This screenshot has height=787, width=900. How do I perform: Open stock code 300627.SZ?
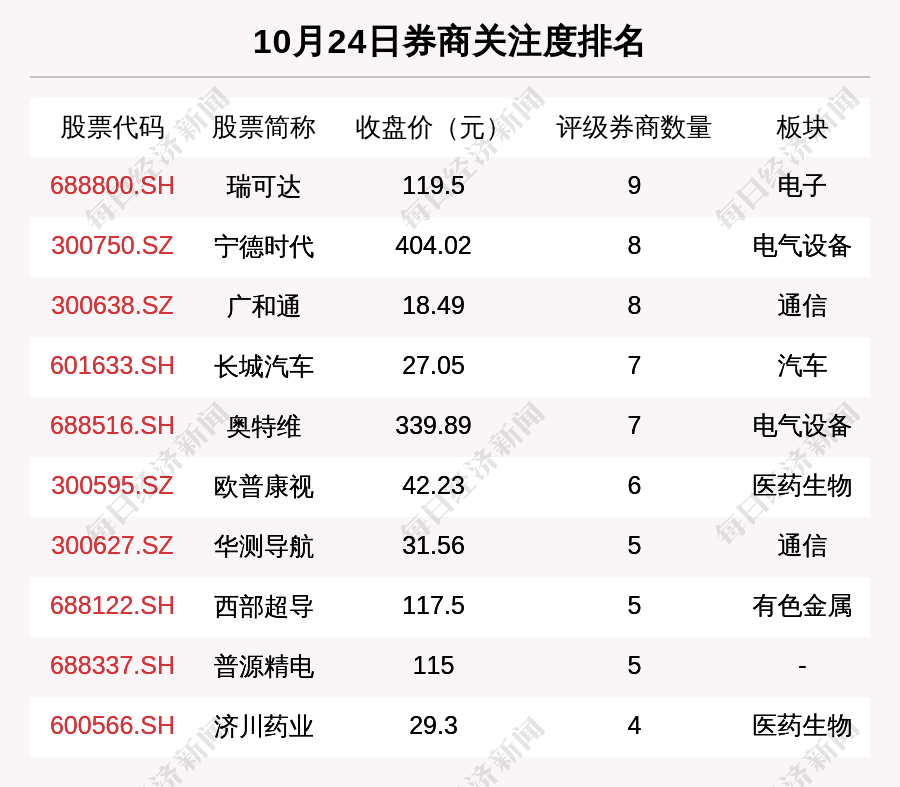click(112, 545)
